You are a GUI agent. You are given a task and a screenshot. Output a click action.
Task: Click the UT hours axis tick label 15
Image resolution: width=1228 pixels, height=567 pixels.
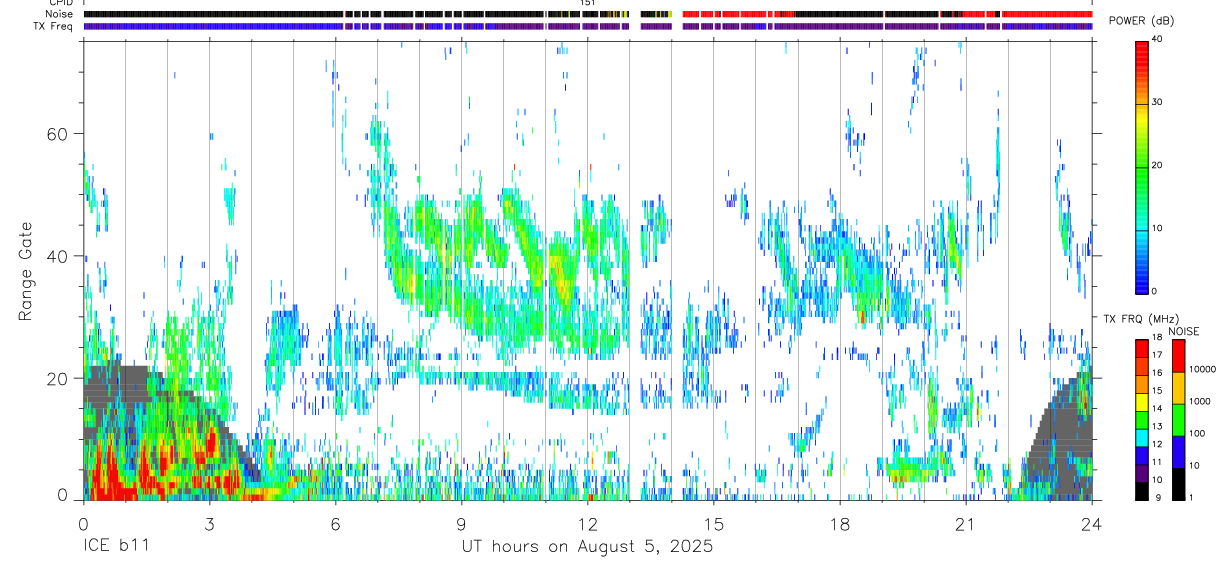[x=714, y=523]
